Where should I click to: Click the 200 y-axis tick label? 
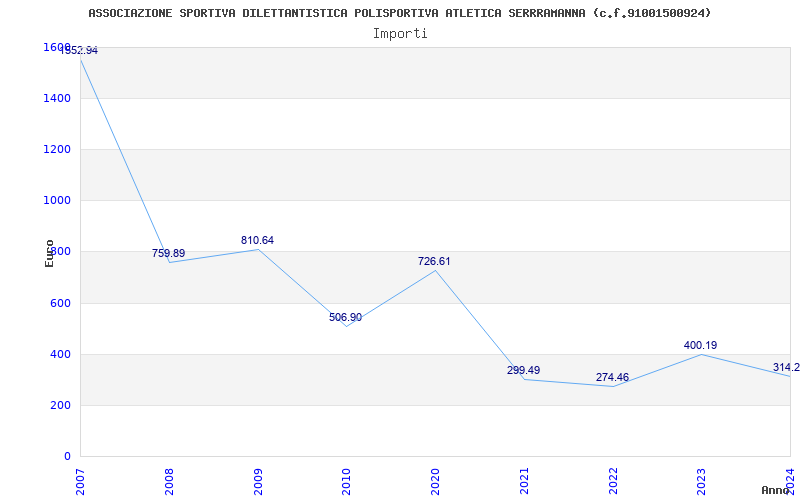pos(59,406)
